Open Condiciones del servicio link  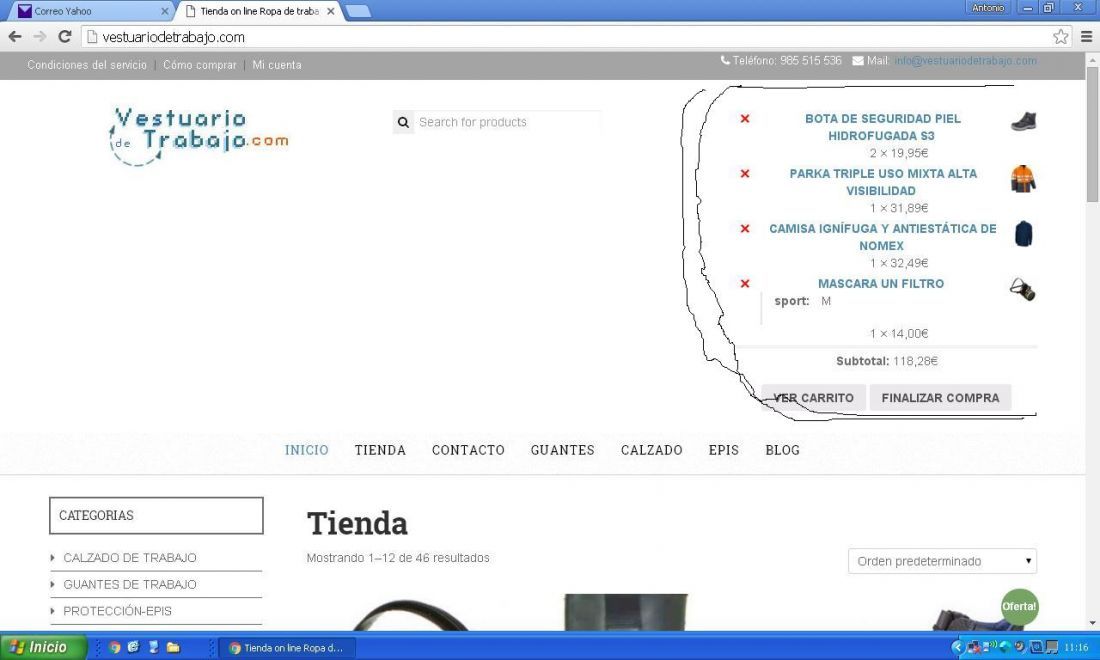pyautogui.click(x=87, y=65)
